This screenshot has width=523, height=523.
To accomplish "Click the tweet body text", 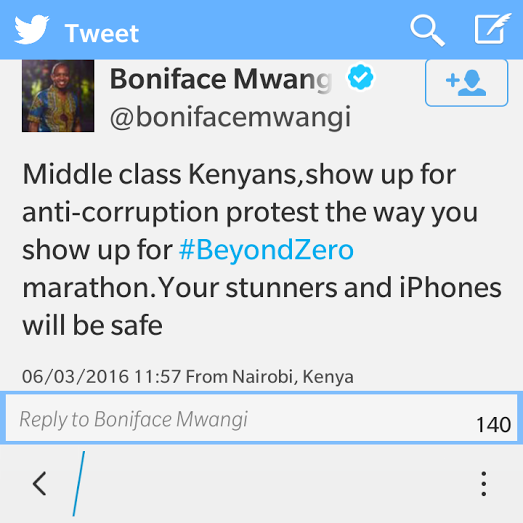I will point(262,249).
